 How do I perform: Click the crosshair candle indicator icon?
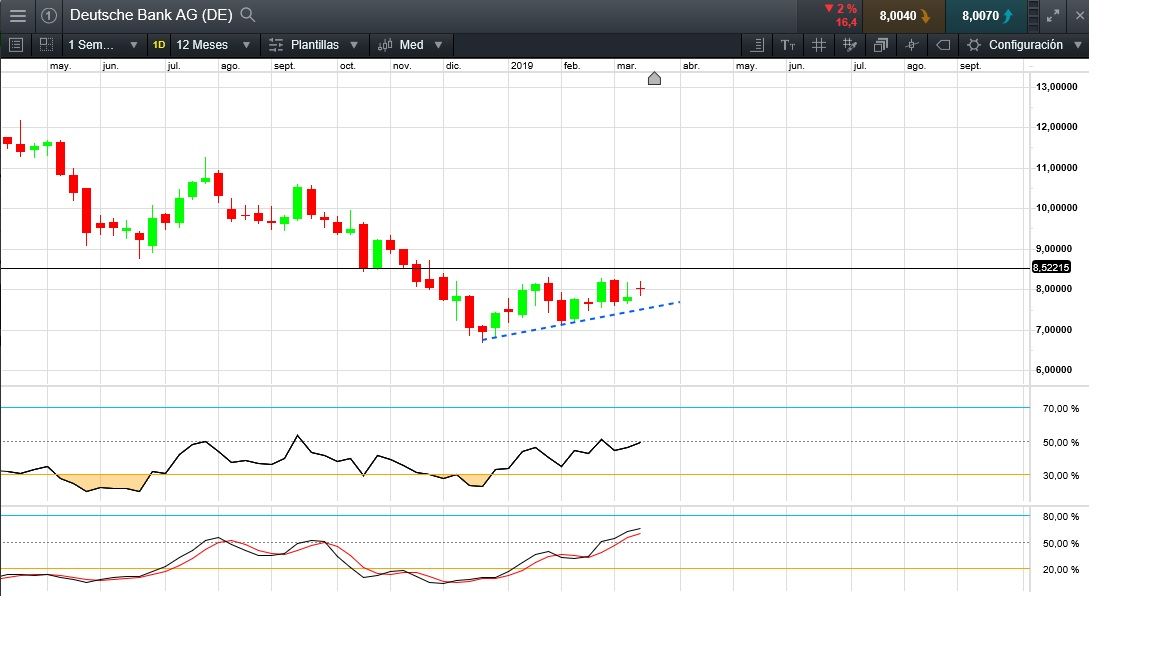(912, 45)
